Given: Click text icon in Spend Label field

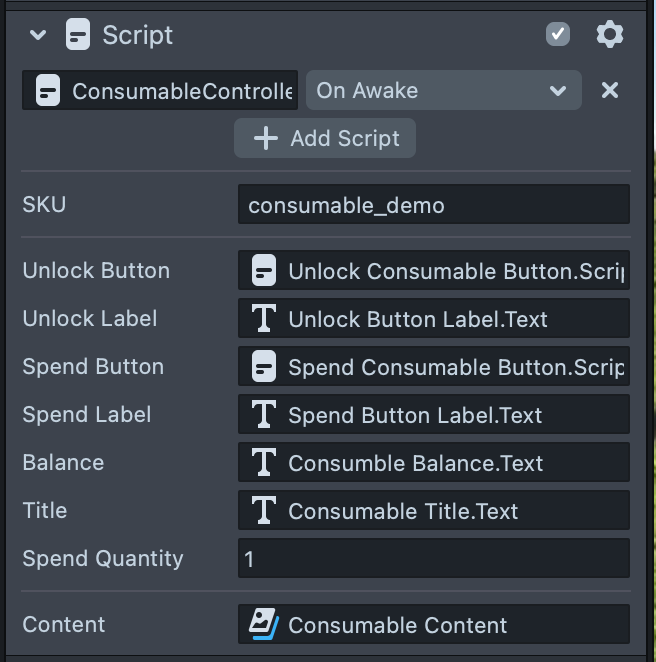Looking at the screenshot, I should tap(263, 414).
